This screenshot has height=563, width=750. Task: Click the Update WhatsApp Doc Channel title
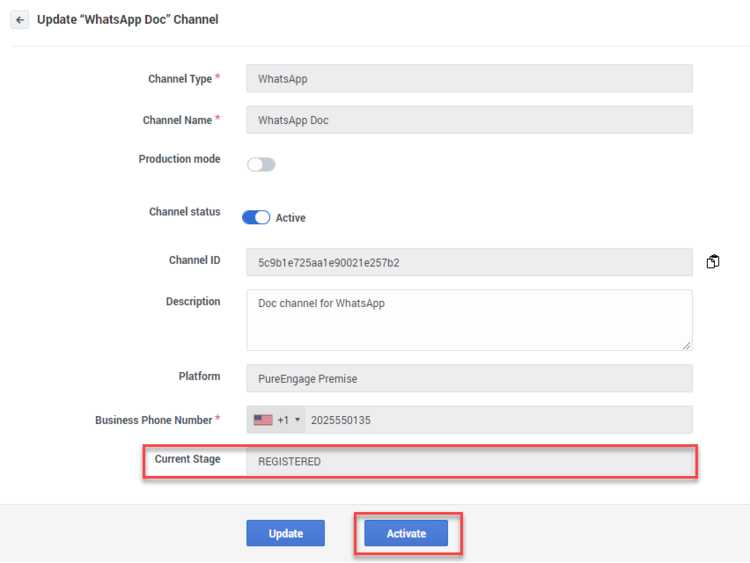[128, 20]
